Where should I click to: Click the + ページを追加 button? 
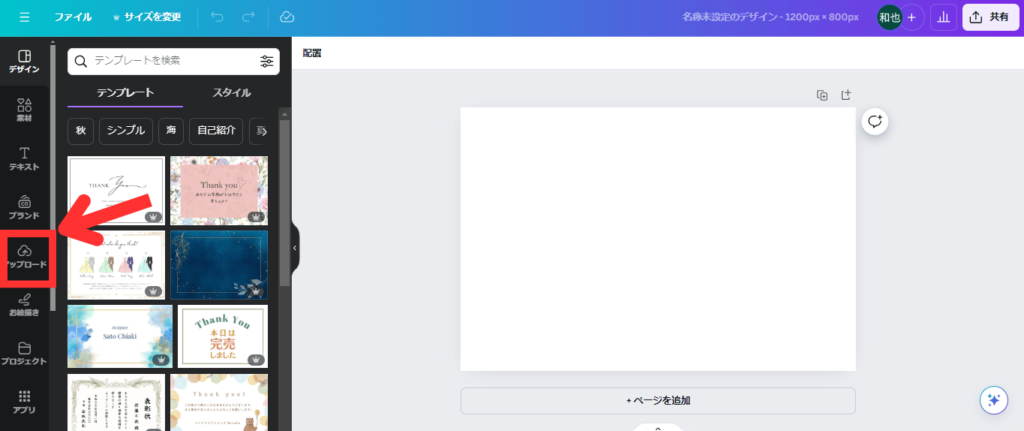coord(657,400)
